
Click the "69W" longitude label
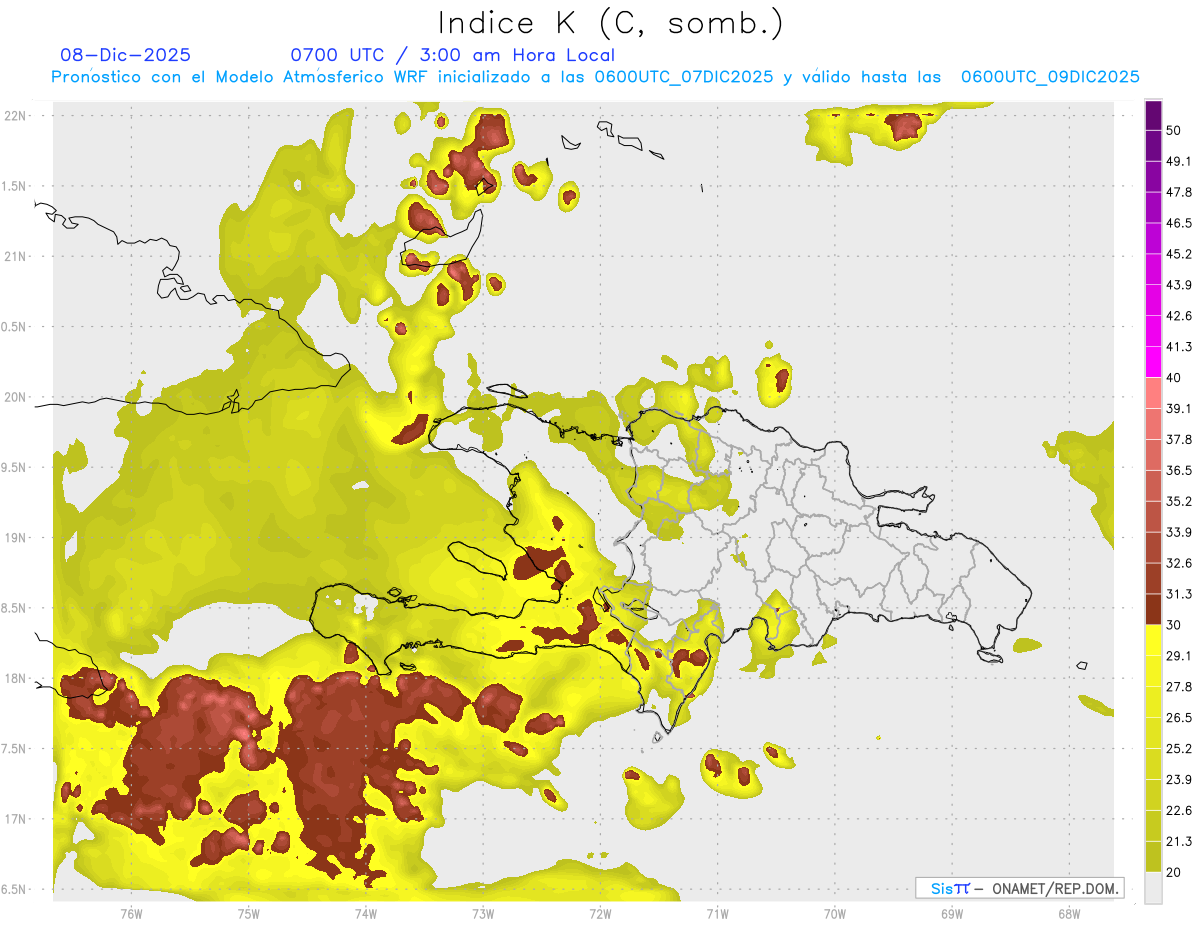pyautogui.click(x=951, y=914)
